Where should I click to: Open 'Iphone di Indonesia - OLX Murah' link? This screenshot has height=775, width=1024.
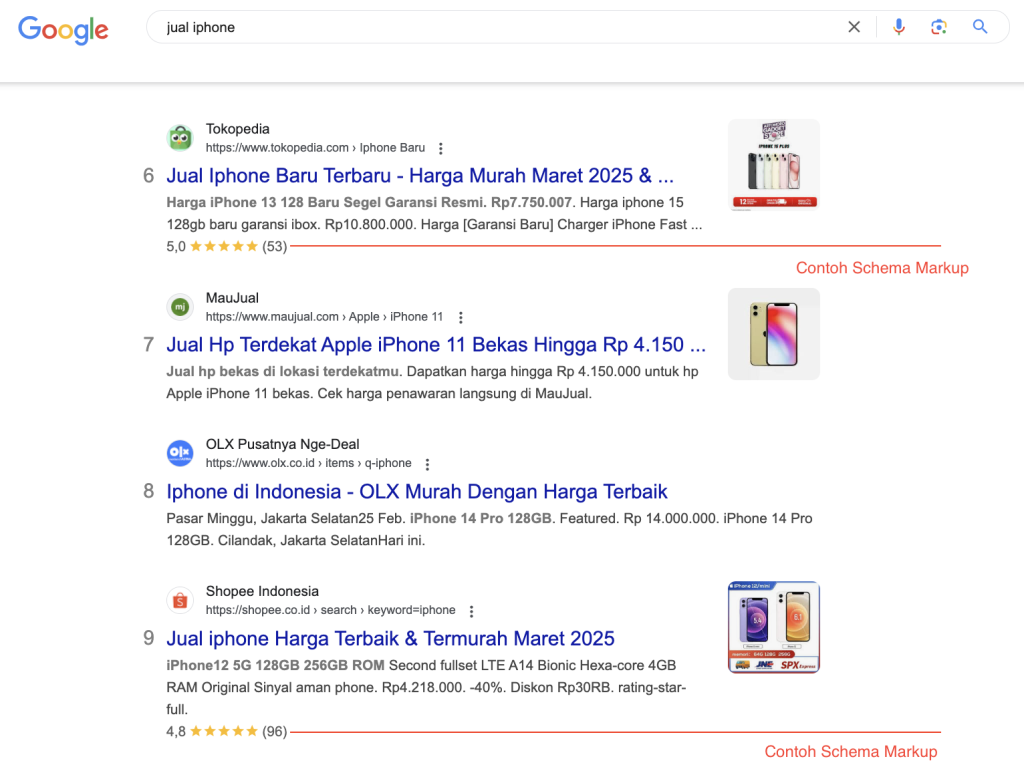tap(417, 492)
